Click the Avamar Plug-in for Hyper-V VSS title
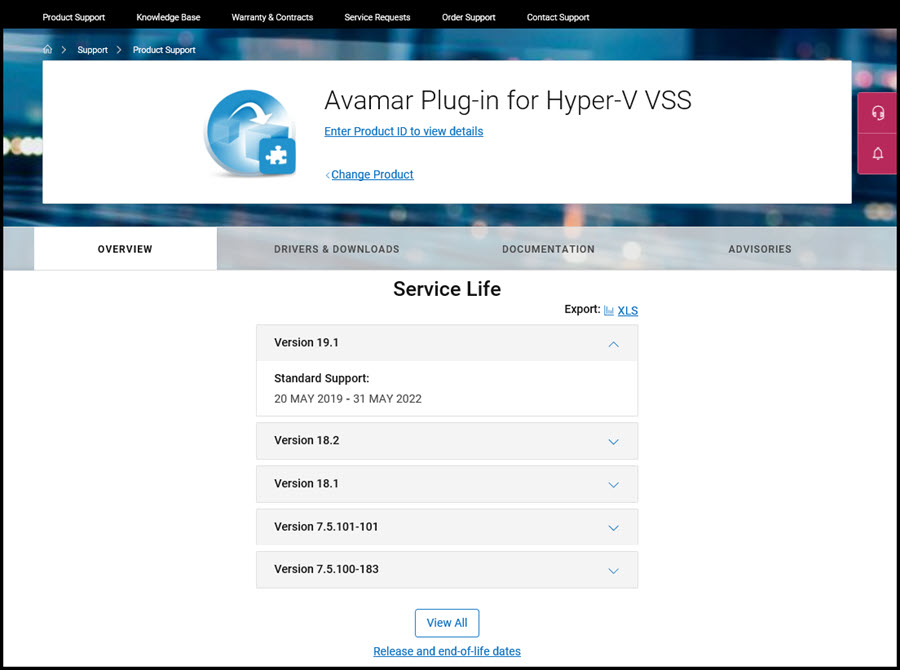The width and height of the screenshot is (900, 670). [x=507, y=100]
